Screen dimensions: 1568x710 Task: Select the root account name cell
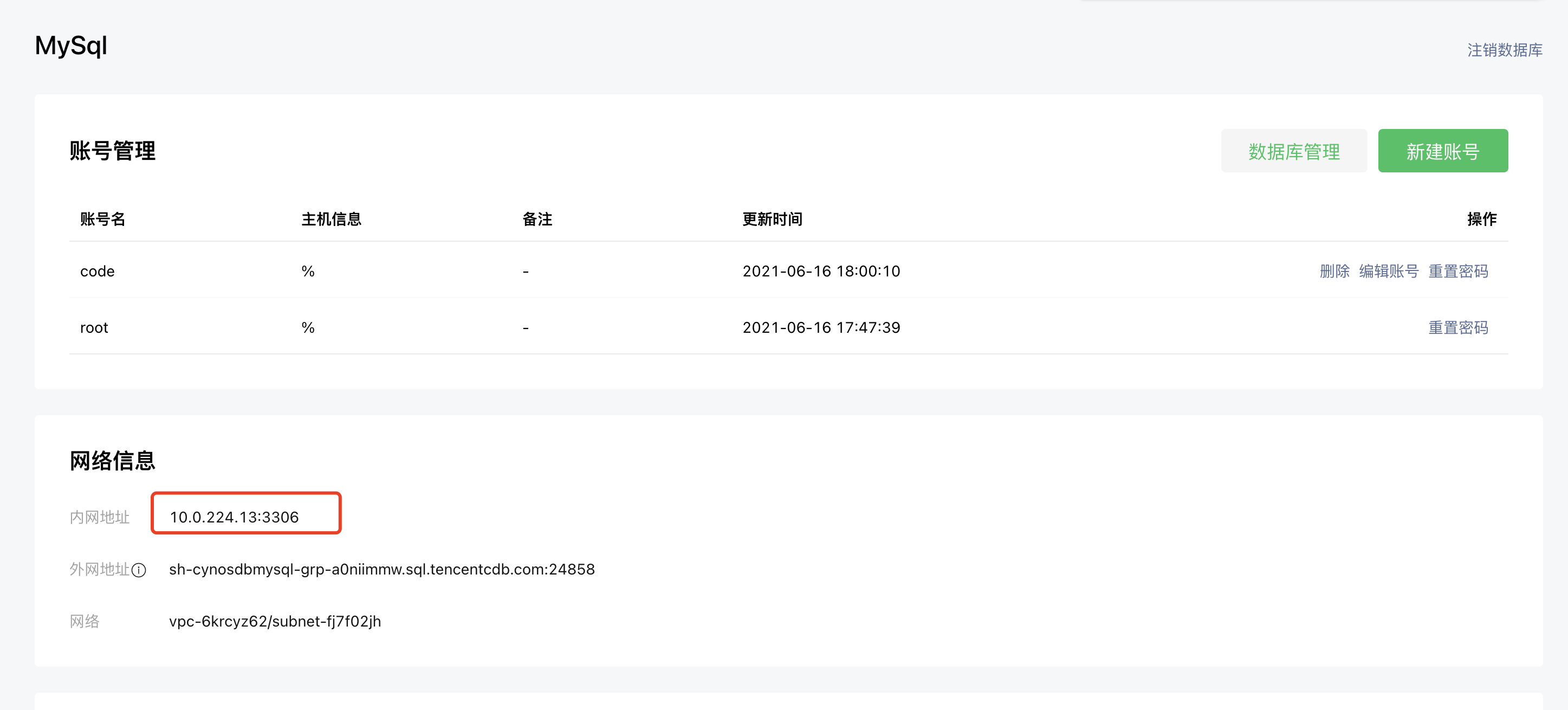point(94,327)
